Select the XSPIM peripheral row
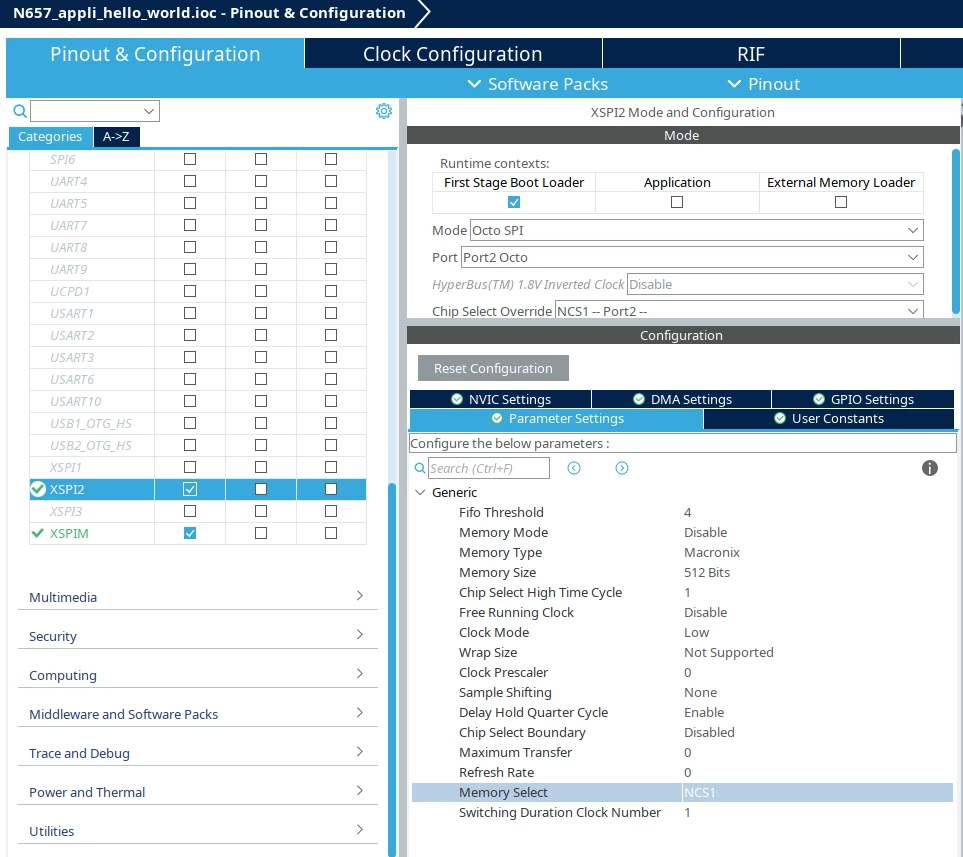This screenshot has width=963, height=857. point(198,533)
